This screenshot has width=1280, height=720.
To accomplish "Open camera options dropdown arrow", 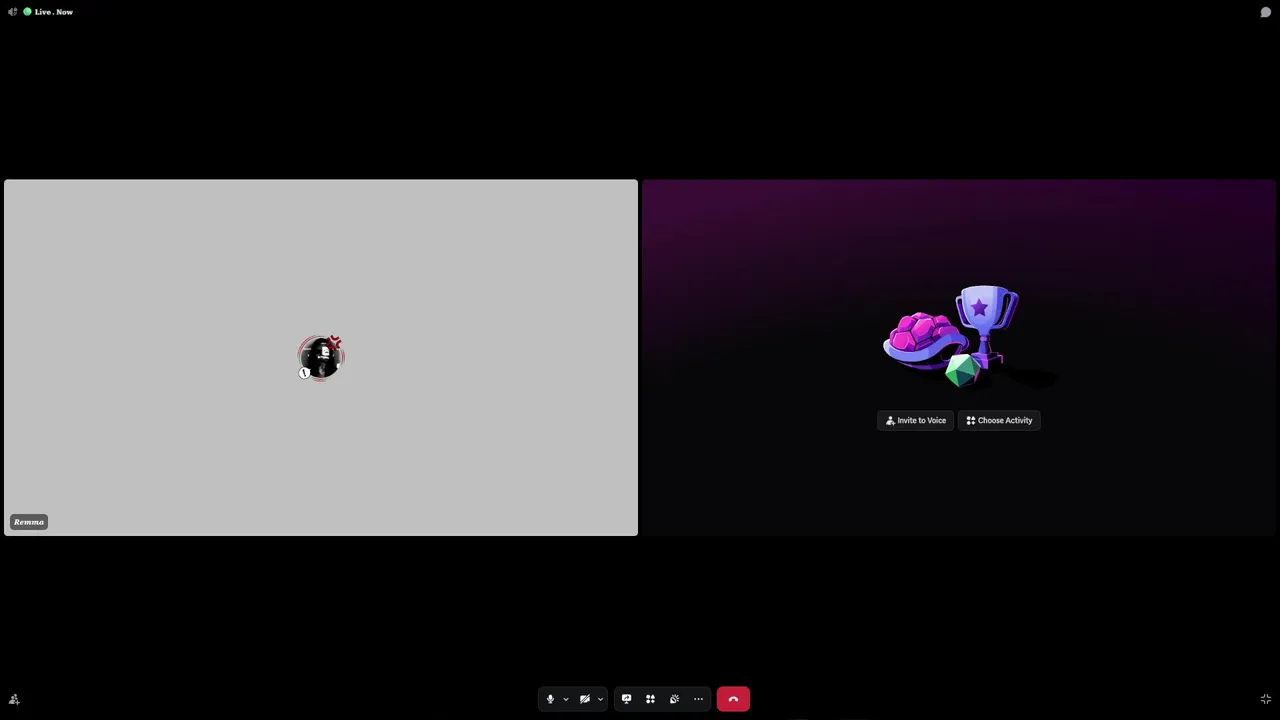I will pyautogui.click(x=600, y=699).
